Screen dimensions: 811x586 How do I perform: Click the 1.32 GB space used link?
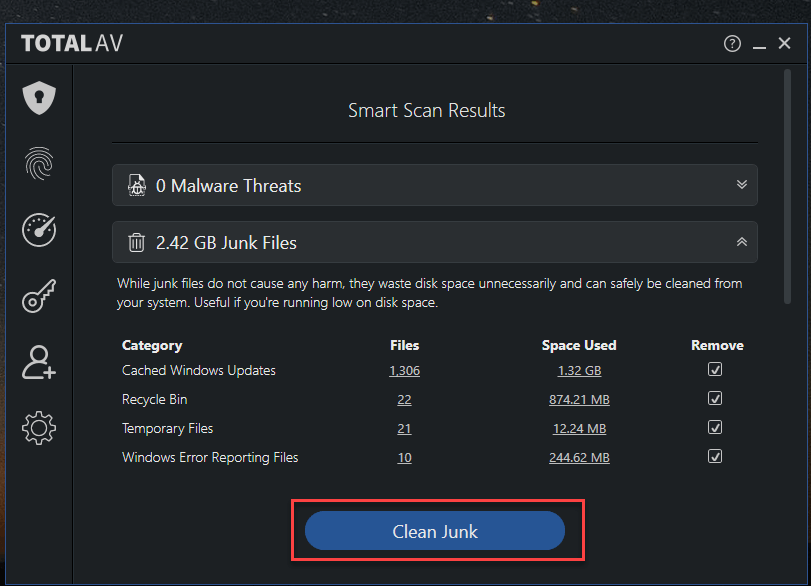coord(579,371)
